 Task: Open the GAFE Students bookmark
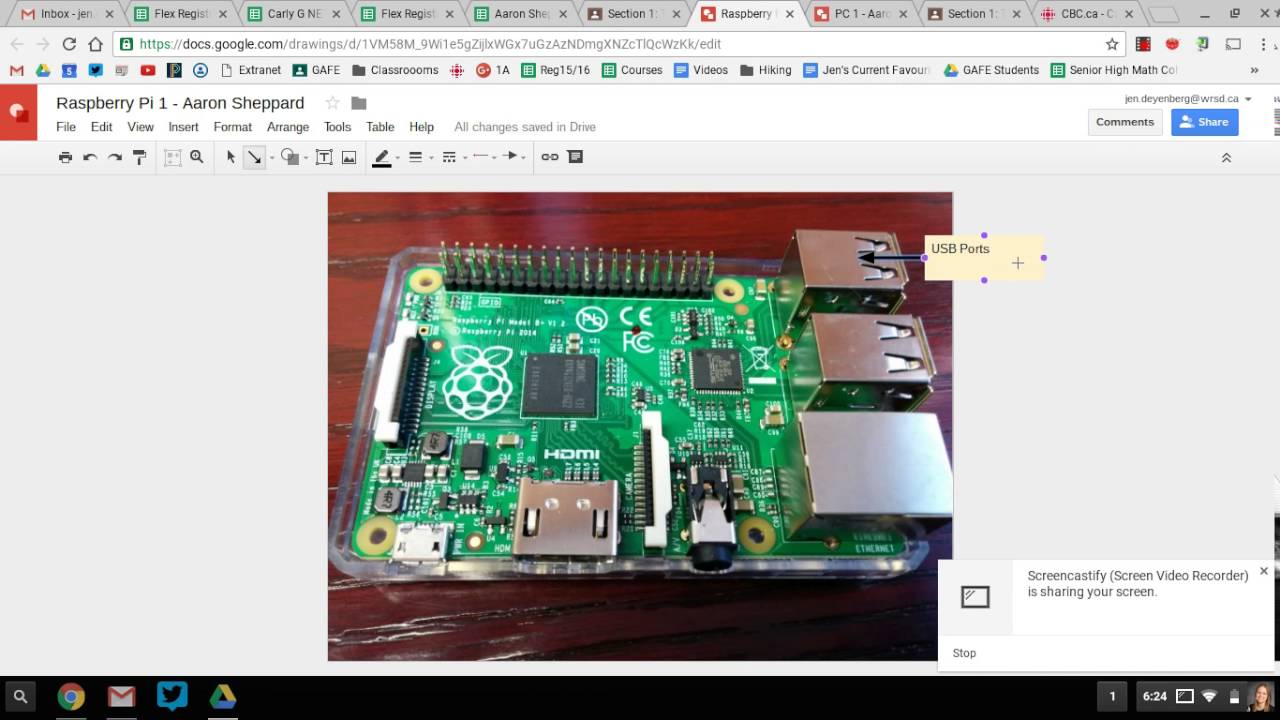pyautogui.click(x=991, y=70)
